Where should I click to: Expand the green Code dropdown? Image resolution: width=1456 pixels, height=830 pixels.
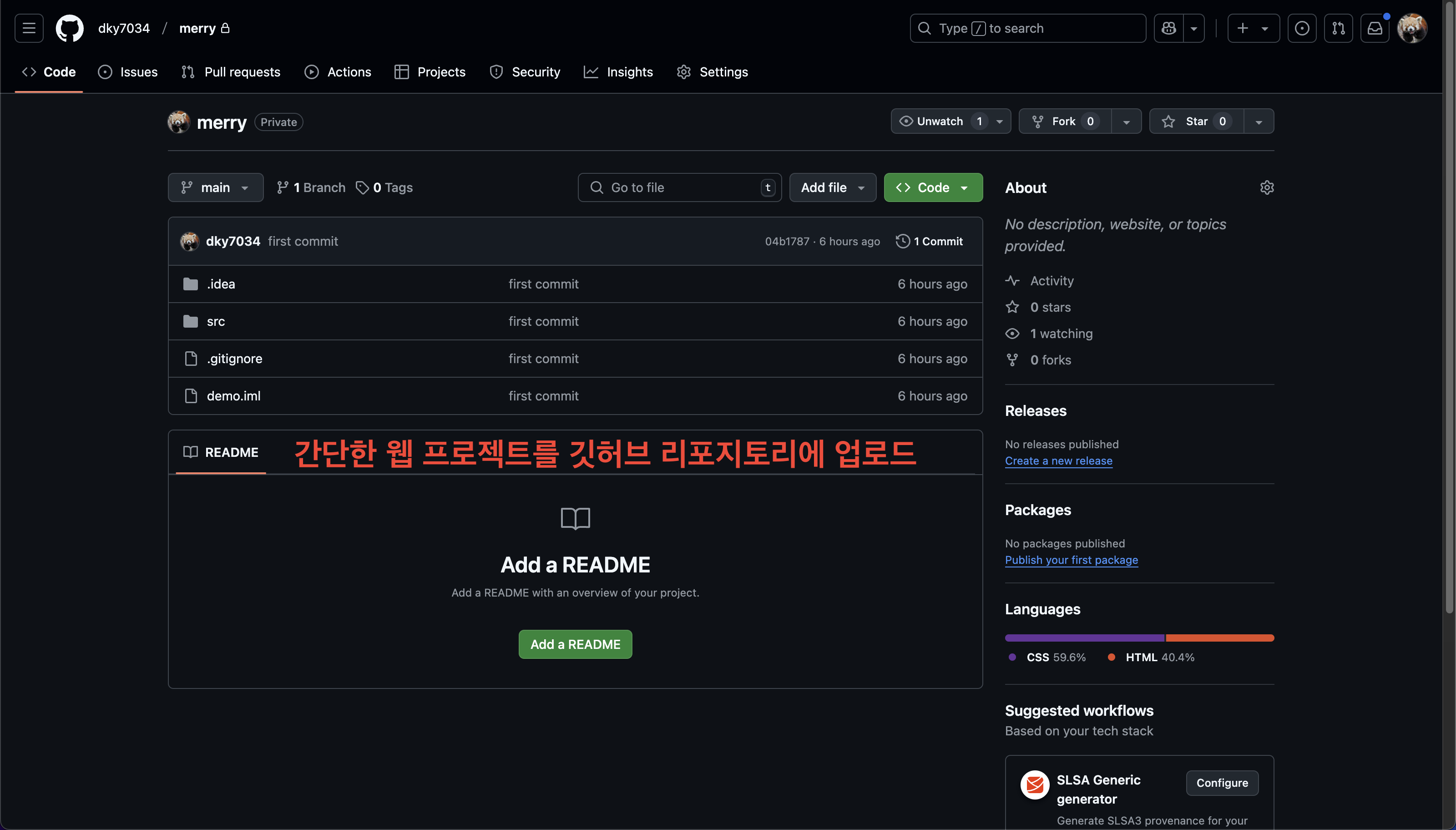[933, 187]
